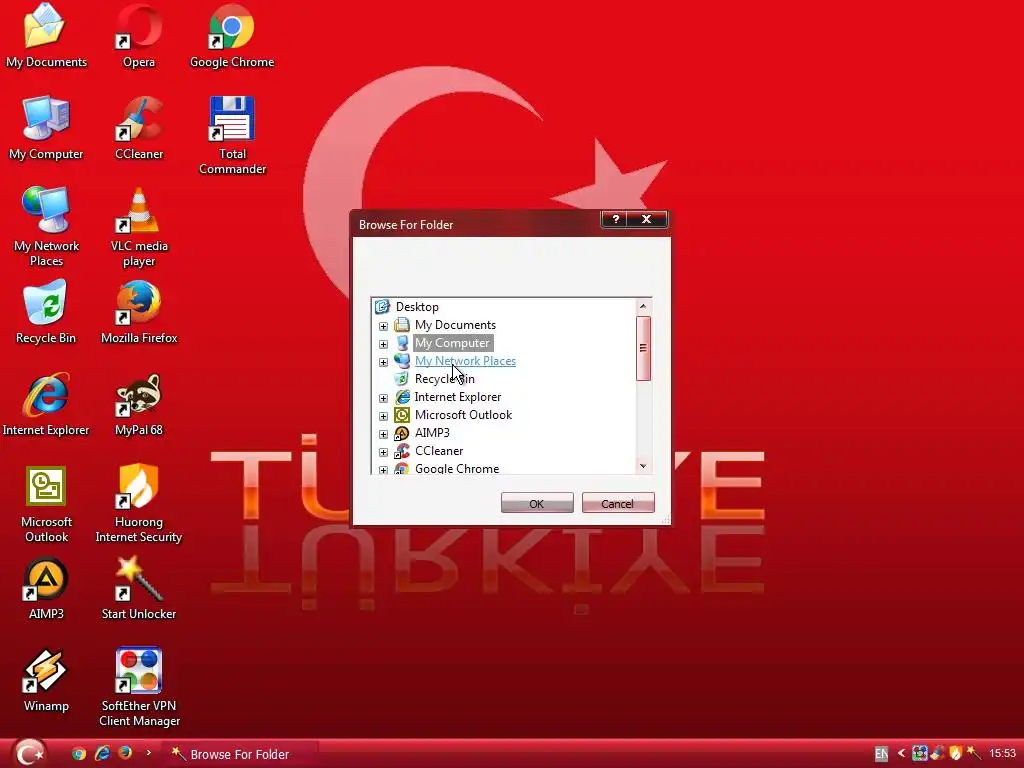Select Desktop root in folder tree
This screenshot has width=1024, height=768.
417,307
